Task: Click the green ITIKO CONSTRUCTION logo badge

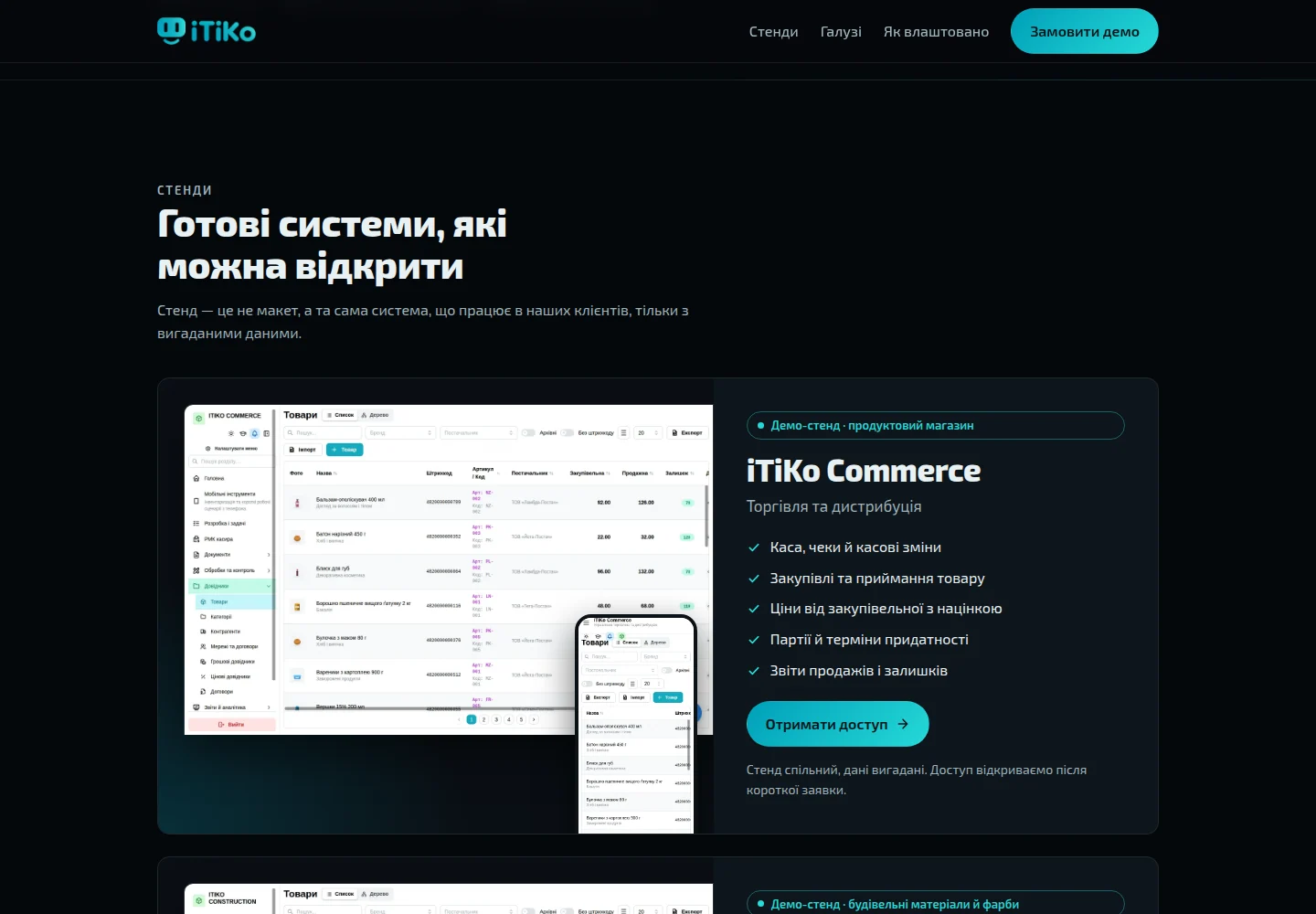Action: click(199, 900)
